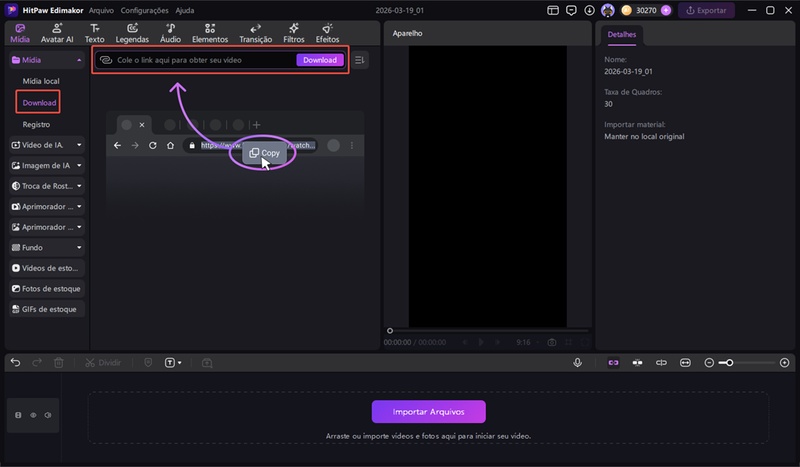Open the feedback message icon
The width and height of the screenshot is (800, 467).
571,10
